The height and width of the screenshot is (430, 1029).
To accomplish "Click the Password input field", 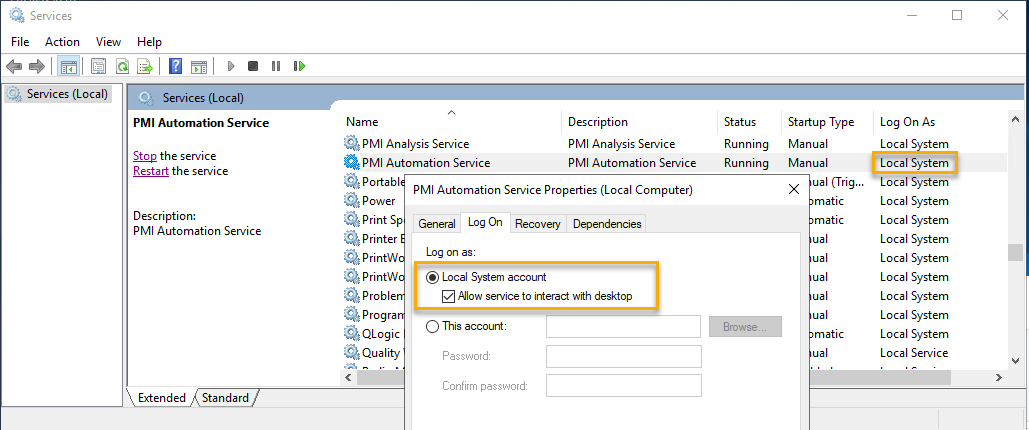I will pos(623,356).
